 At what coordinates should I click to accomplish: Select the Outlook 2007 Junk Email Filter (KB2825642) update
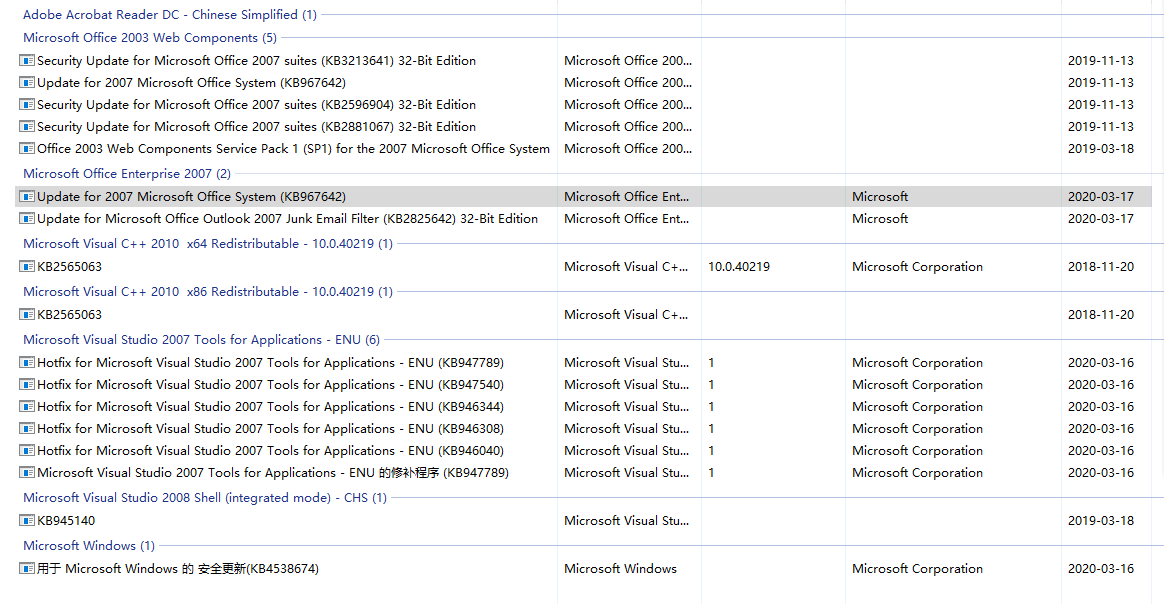[x=287, y=219]
